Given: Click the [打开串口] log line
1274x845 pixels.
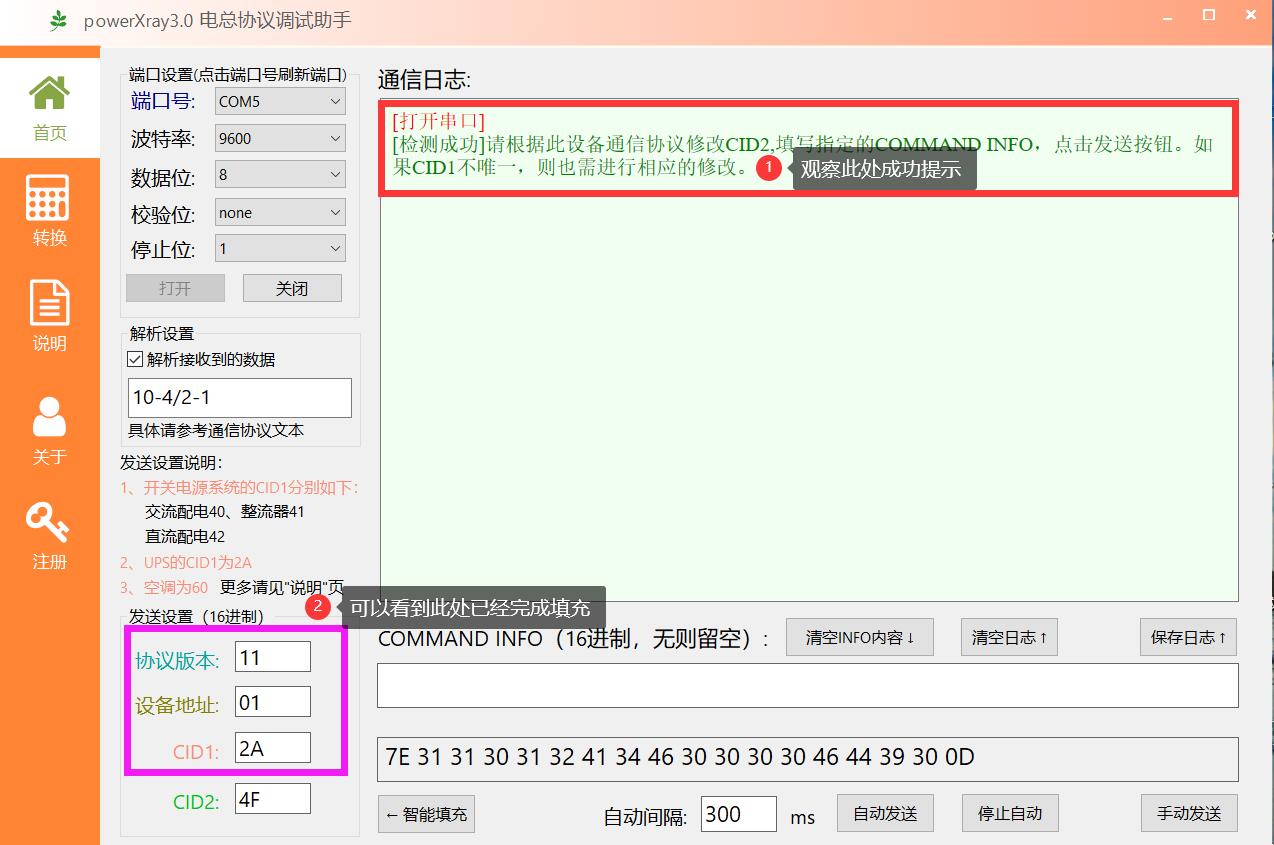Looking at the screenshot, I should point(438,121).
